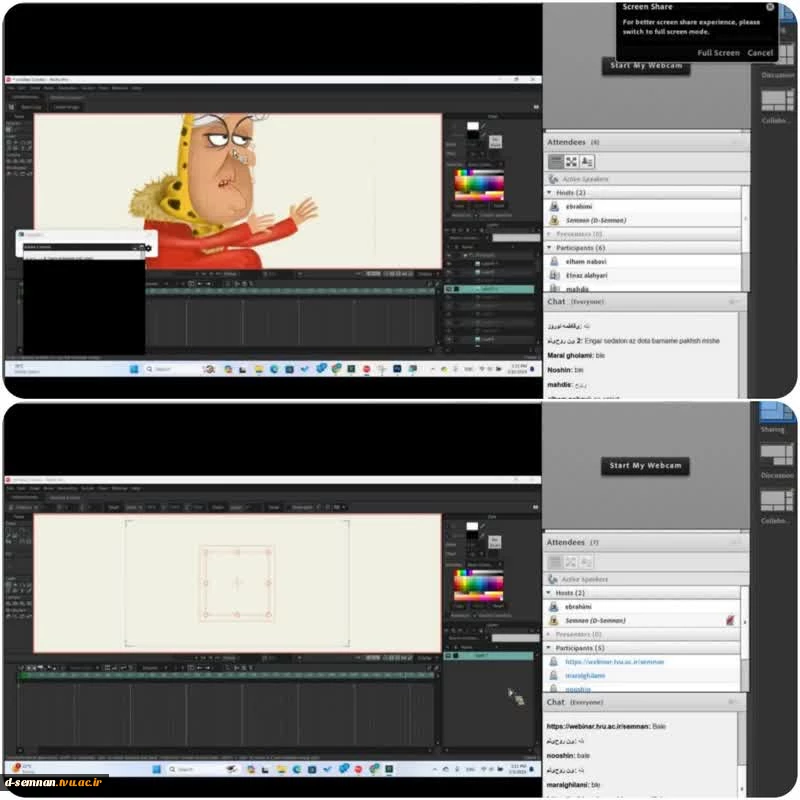Click Active Speakers phone icon in upper screenshot
This screenshot has height=800, width=800.
(x=553, y=179)
